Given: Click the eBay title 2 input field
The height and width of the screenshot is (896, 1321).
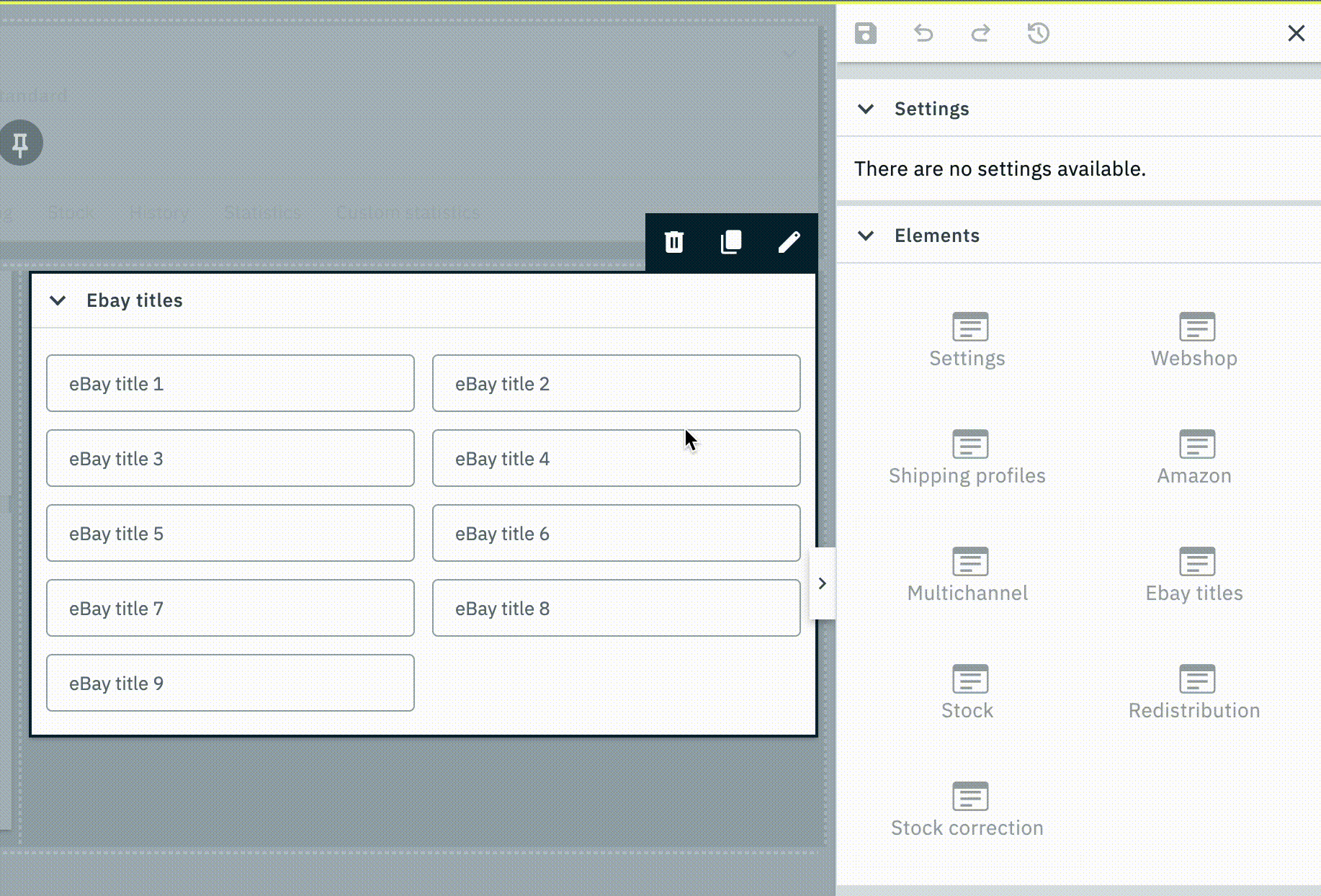Looking at the screenshot, I should point(617,383).
